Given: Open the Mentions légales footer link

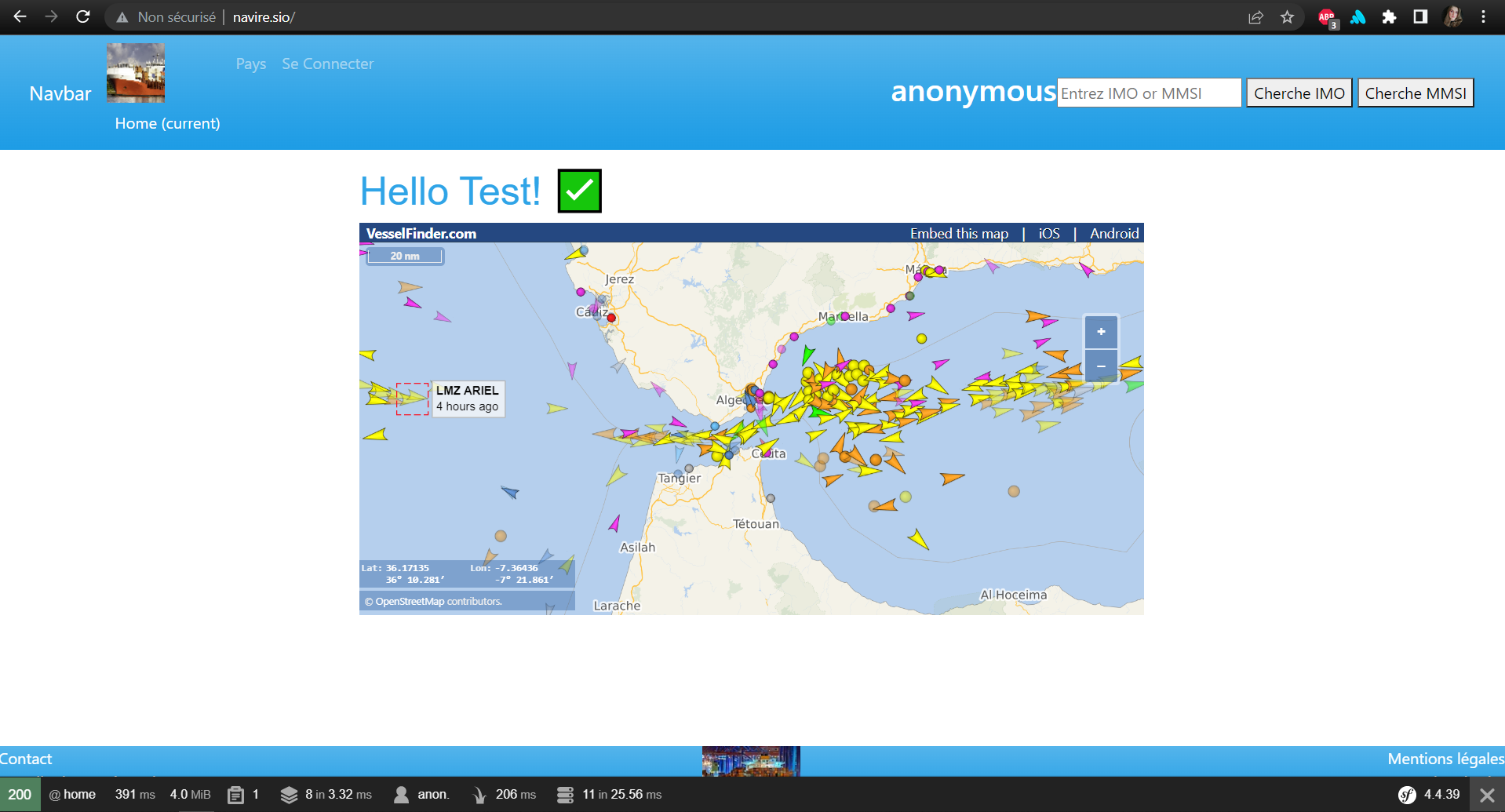Looking at the screenshot, I should tap(1445, 759).
